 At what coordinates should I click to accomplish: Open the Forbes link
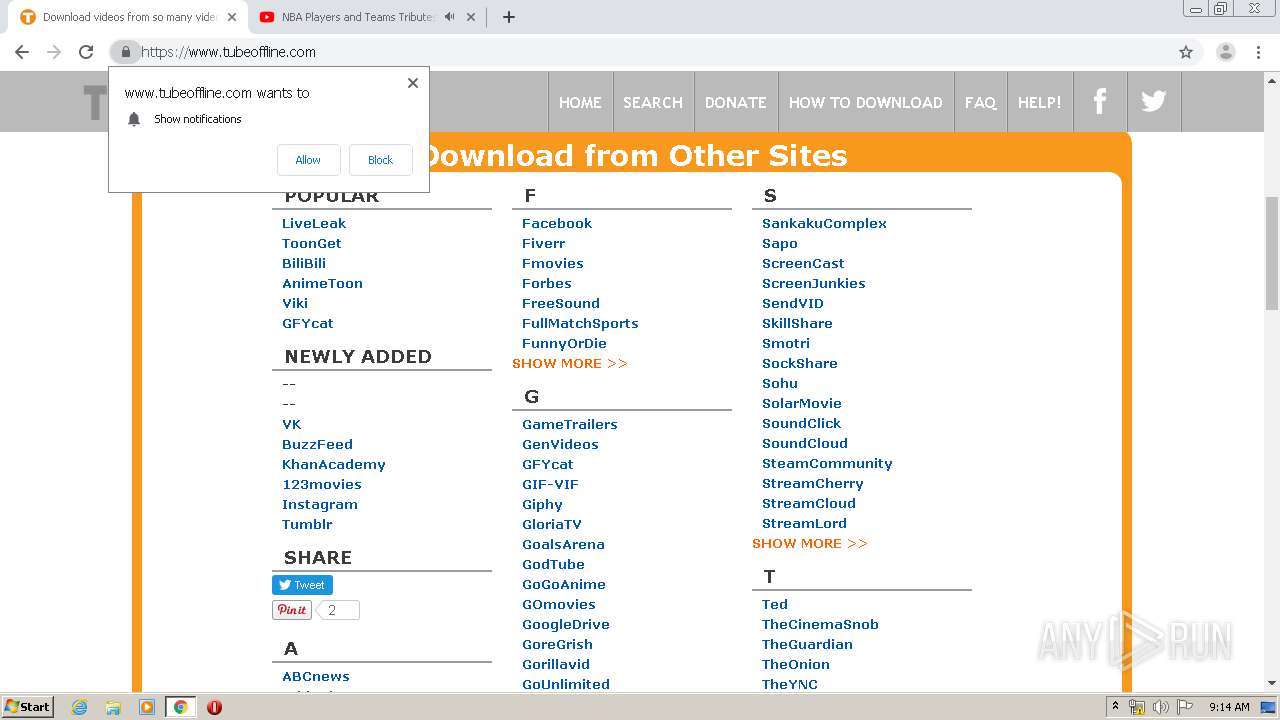click(x=547, y=283)
